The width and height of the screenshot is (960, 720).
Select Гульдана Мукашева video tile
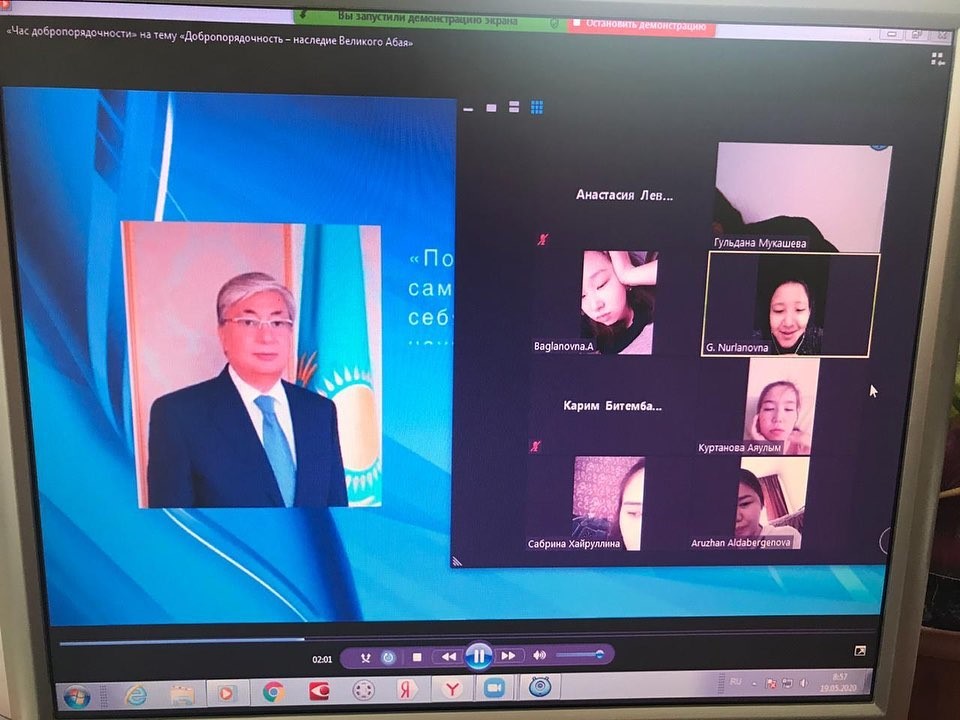(x=802, y=198)
